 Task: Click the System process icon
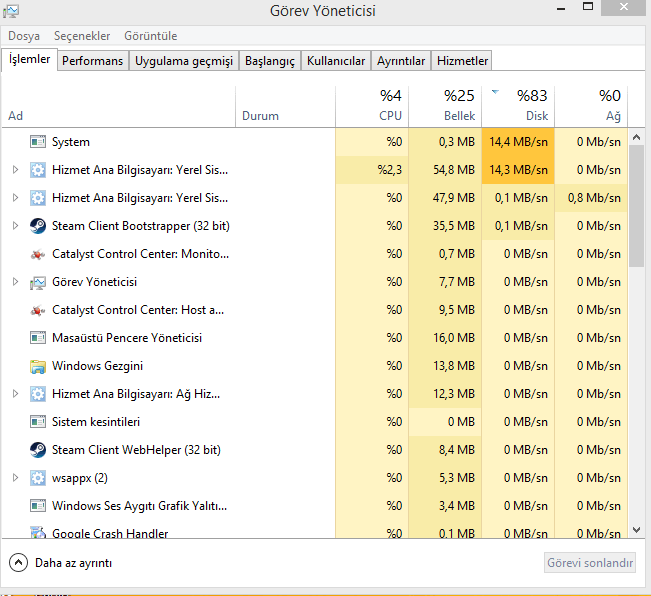(x=38, y=142)
